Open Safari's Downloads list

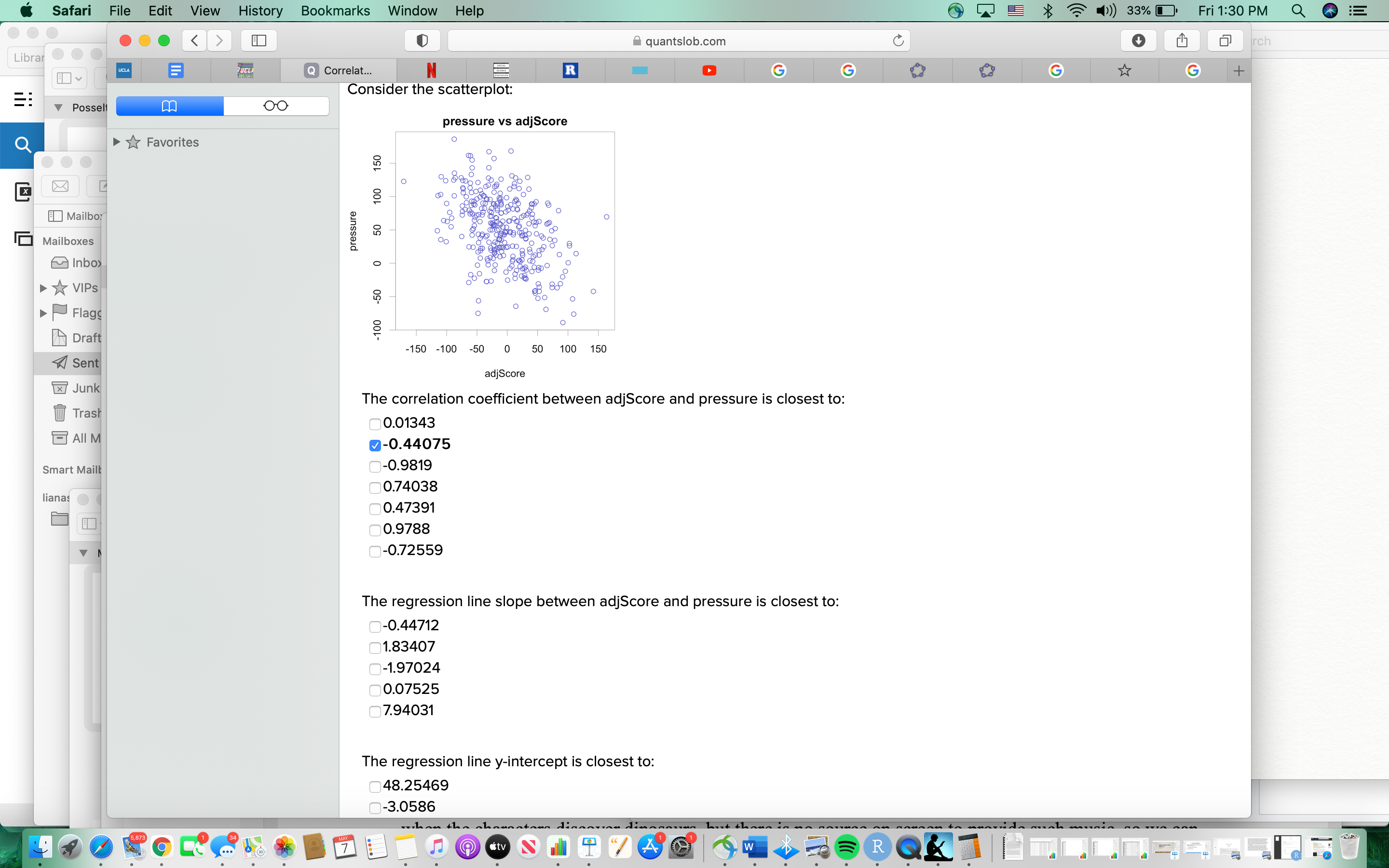pyautogui.click(x=1138, y=40)
